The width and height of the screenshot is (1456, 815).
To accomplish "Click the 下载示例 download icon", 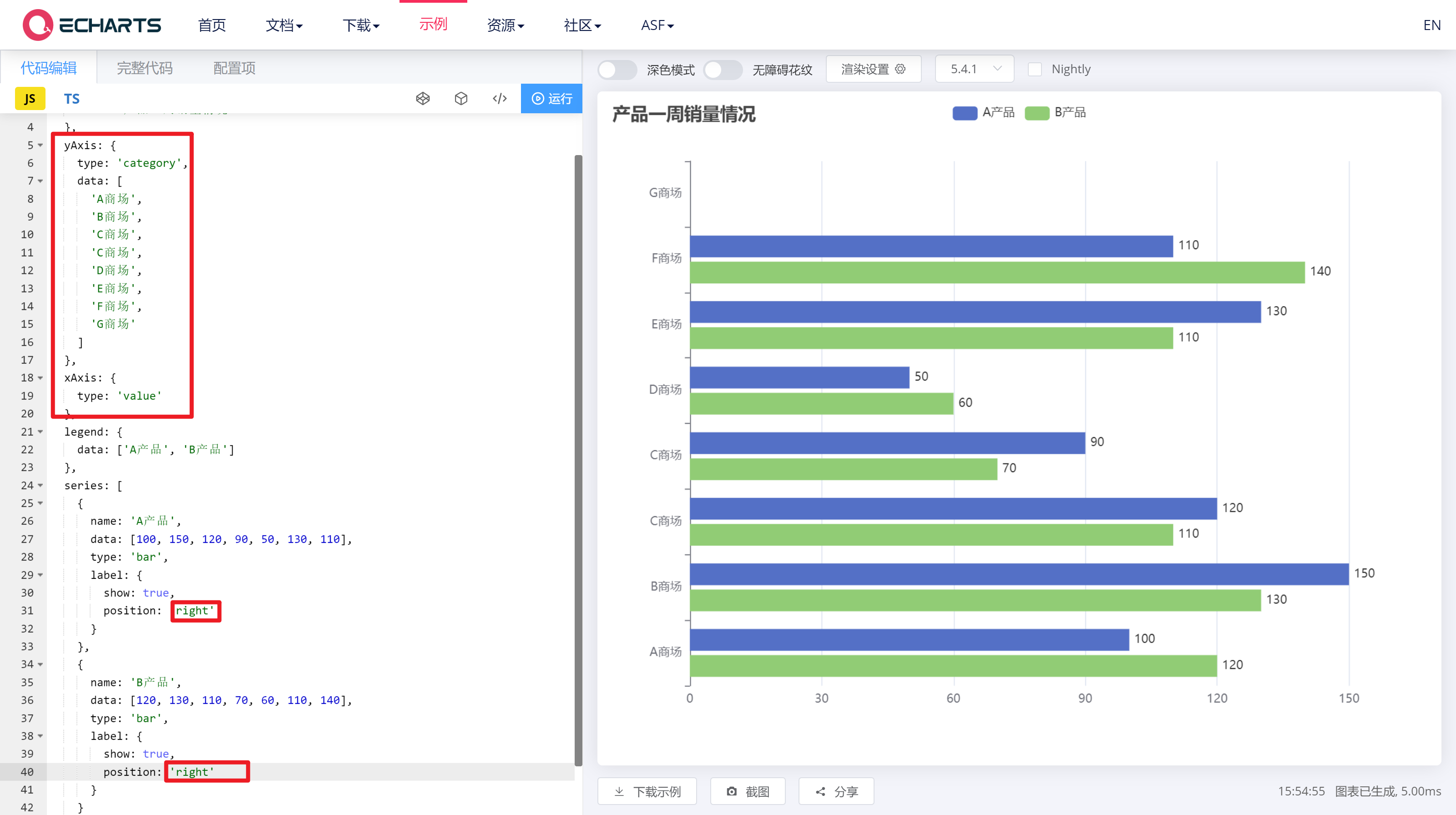I will [619, 791].
